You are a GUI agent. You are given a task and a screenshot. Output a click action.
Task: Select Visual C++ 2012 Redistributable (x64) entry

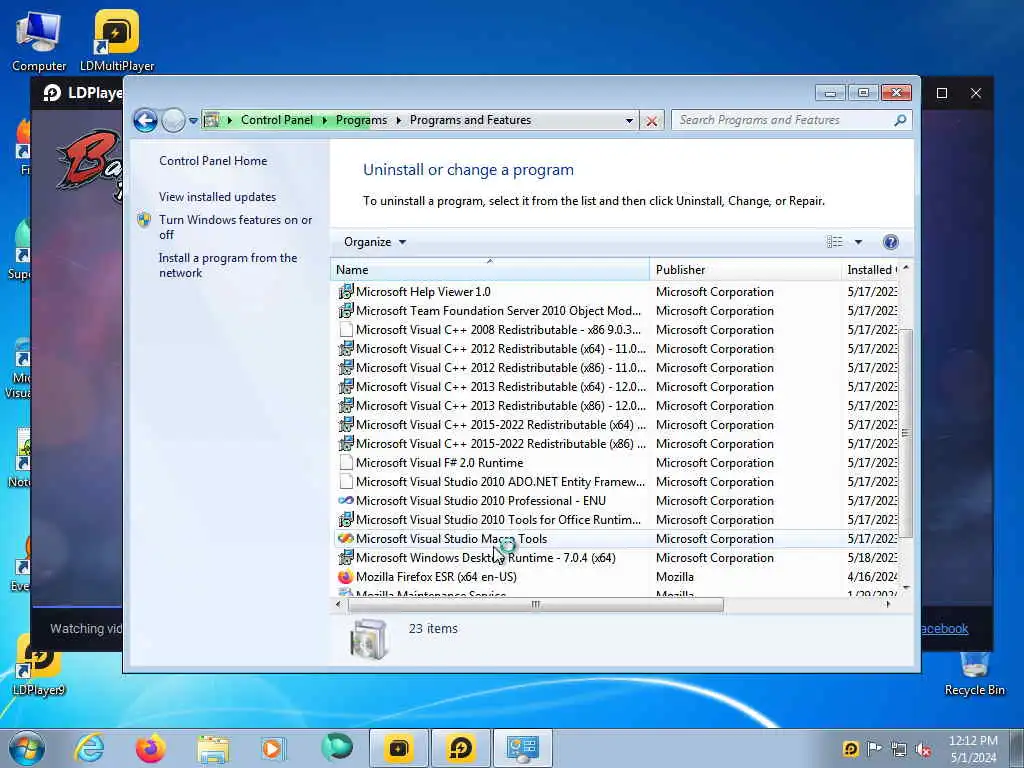(x=500, y=349)
